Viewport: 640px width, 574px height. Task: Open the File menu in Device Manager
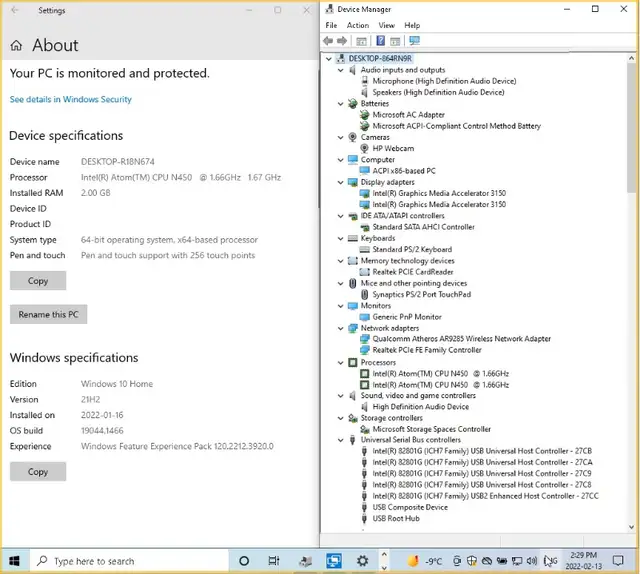(x=331, y=25)
